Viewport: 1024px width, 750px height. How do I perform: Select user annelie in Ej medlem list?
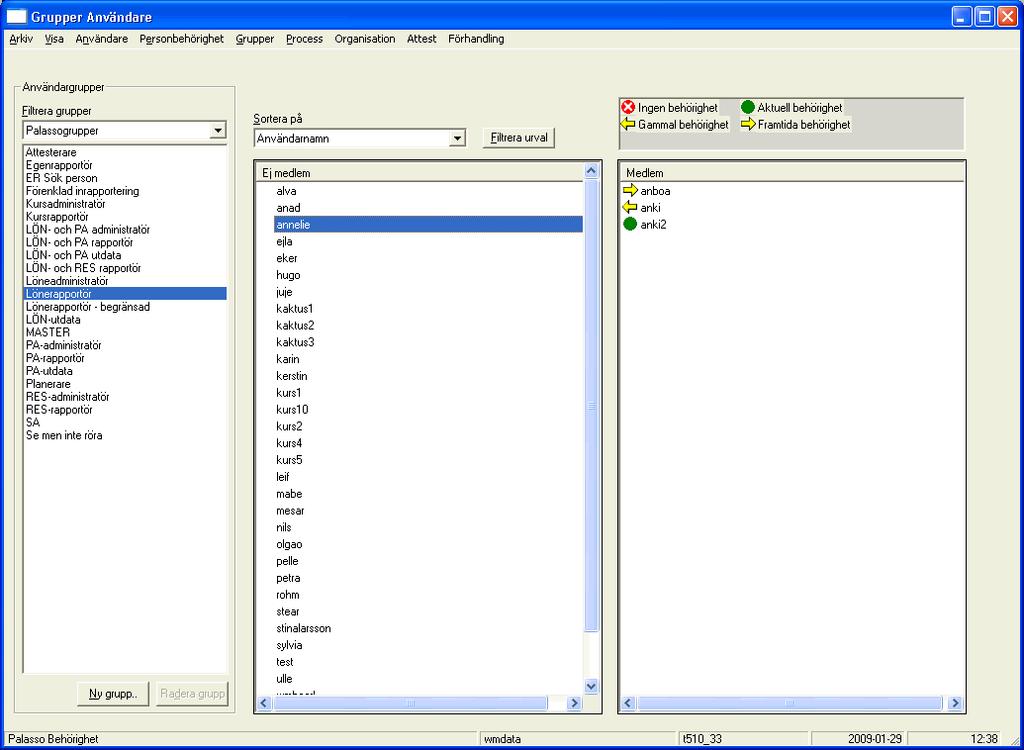[x=428, y=225]
